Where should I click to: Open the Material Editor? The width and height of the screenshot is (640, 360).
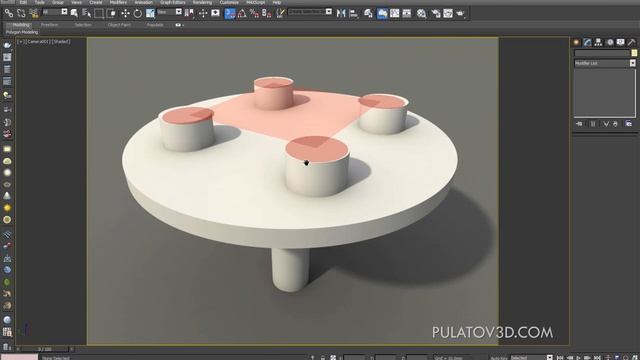[421, 13]
